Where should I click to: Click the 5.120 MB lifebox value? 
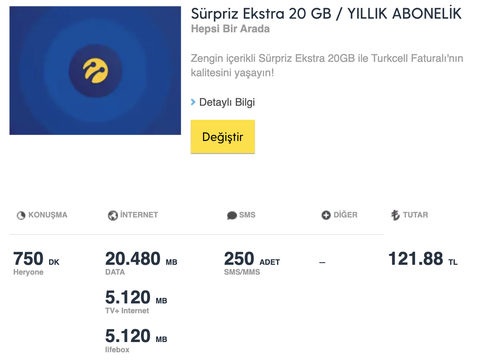tap(136, 340)
